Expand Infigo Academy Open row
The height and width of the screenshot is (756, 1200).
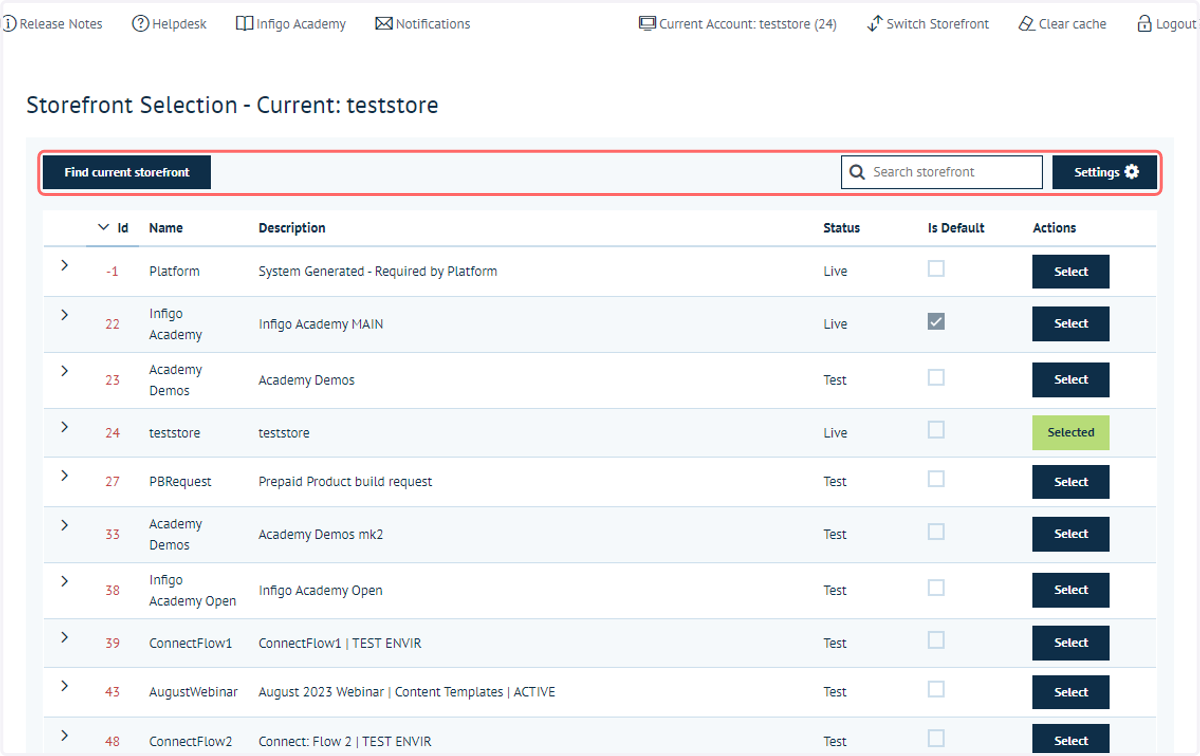coord(64,580)
